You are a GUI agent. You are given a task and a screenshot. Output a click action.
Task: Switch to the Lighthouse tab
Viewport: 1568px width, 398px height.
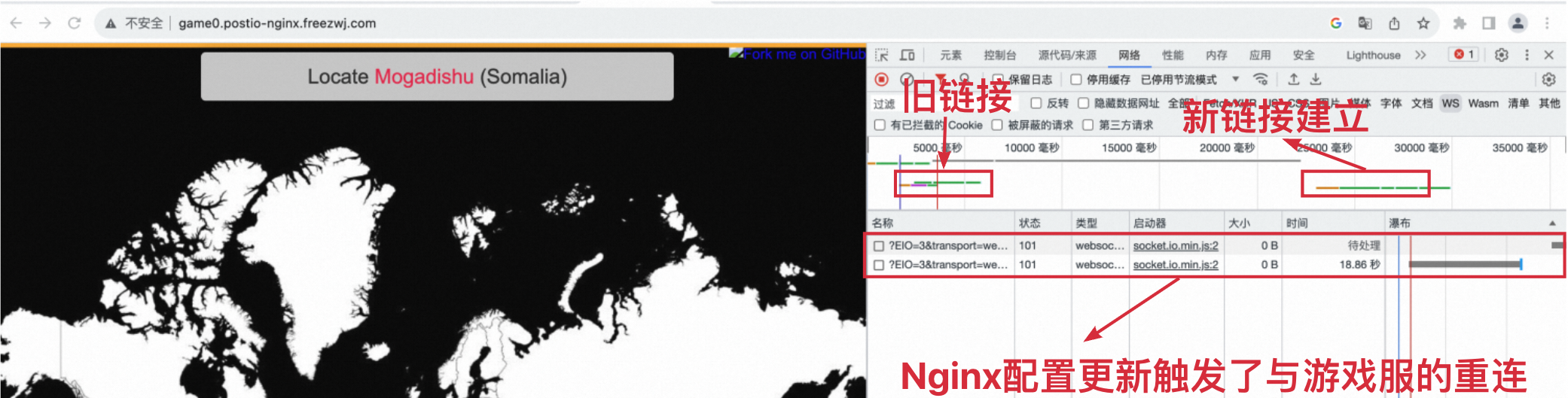coord(1373,55)
